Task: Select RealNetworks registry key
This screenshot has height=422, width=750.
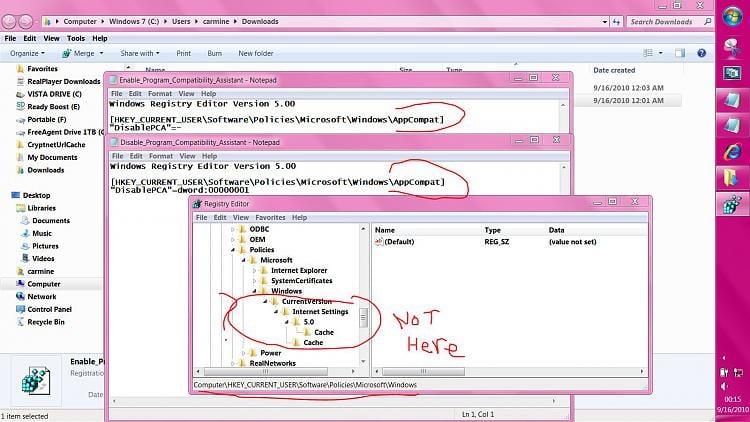Action: (x=273, y=363)
